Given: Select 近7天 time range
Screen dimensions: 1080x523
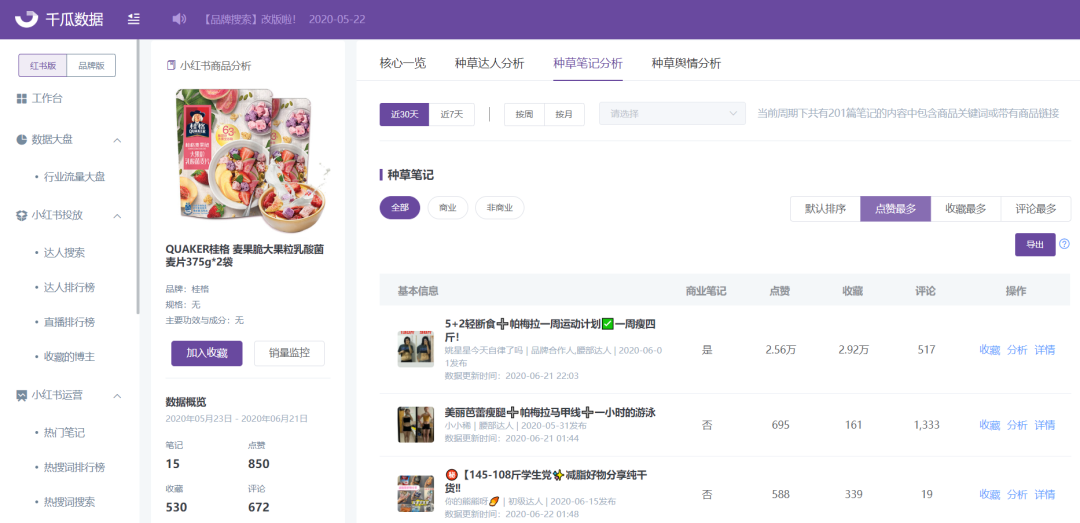Looking at the screenshot, I should point(452,114).
